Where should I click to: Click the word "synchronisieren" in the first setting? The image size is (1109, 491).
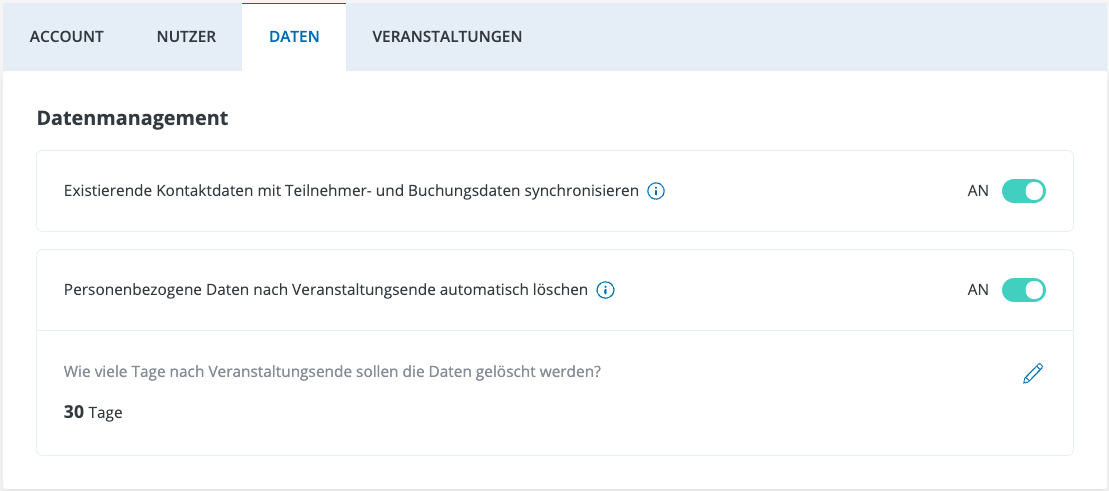click(x=581, y=191)
